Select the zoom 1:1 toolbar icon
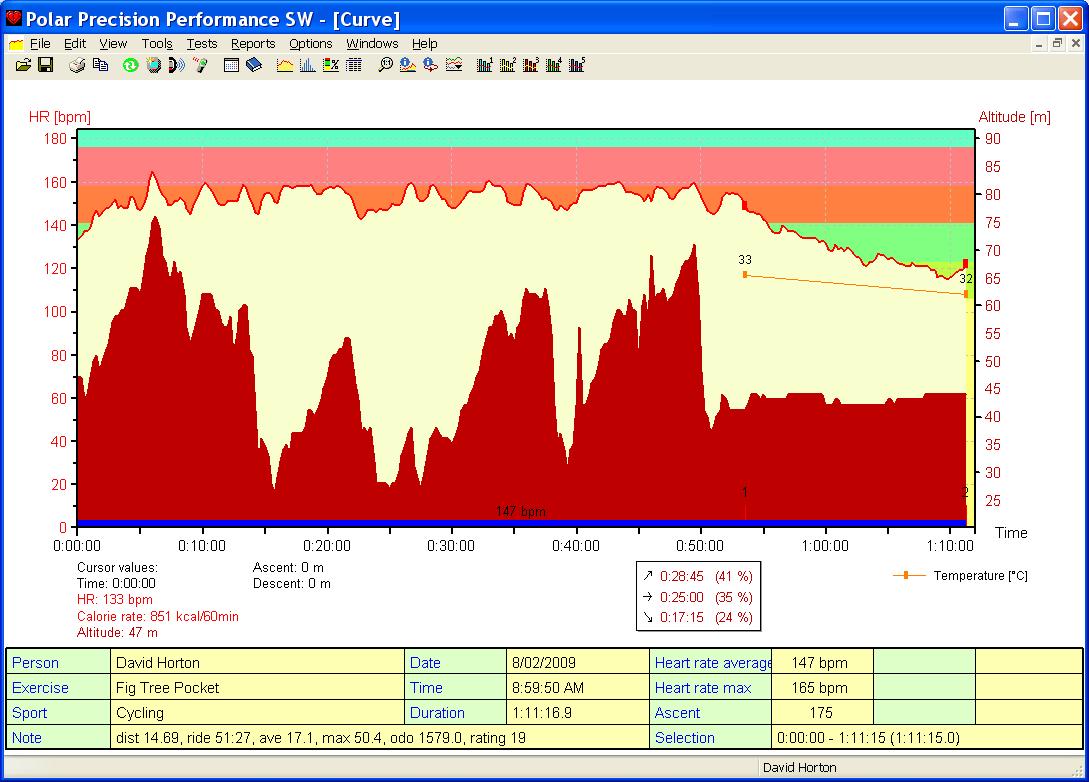 [x=386, y=64]
